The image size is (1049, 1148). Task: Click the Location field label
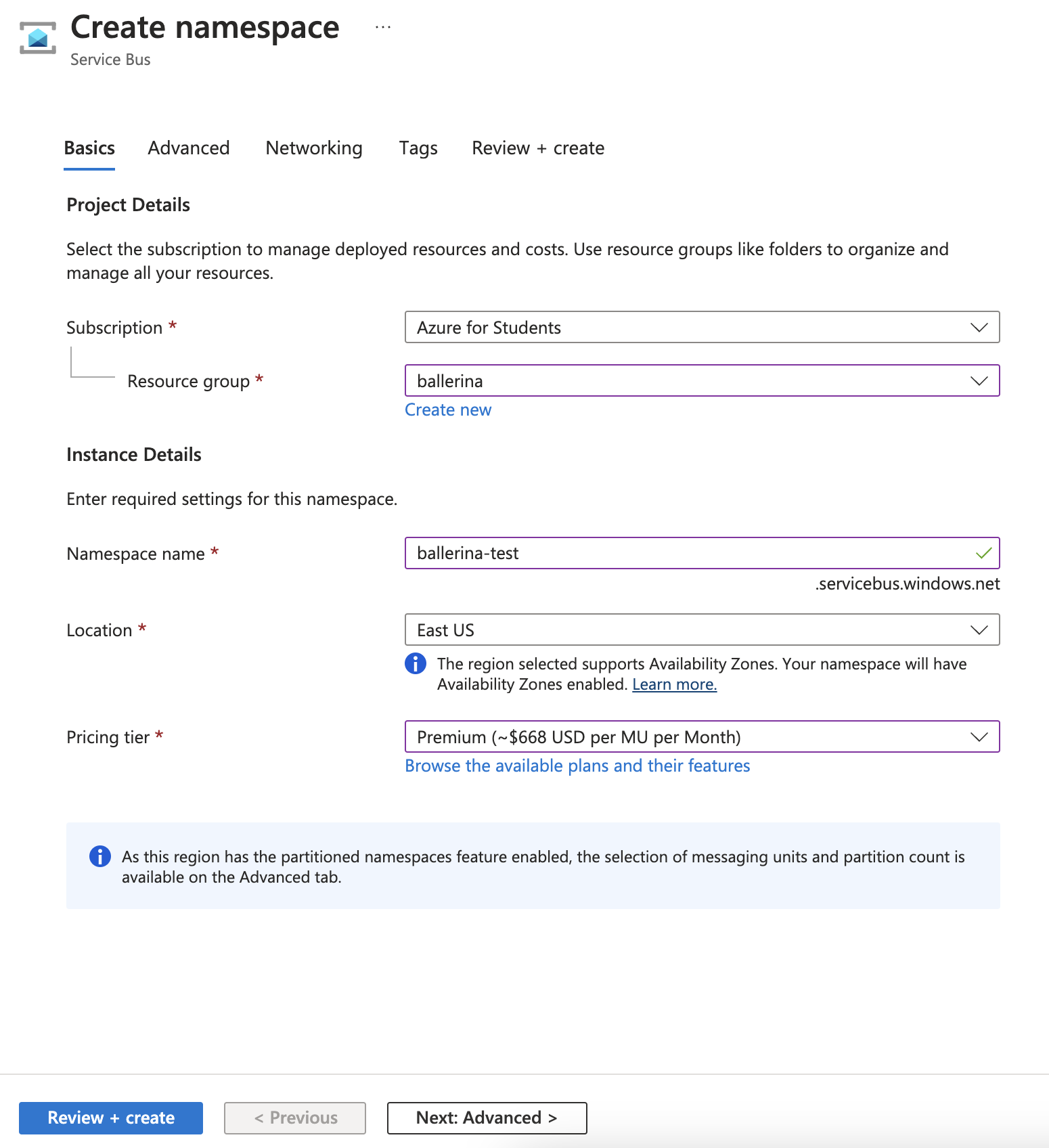[x=99, y=630]
